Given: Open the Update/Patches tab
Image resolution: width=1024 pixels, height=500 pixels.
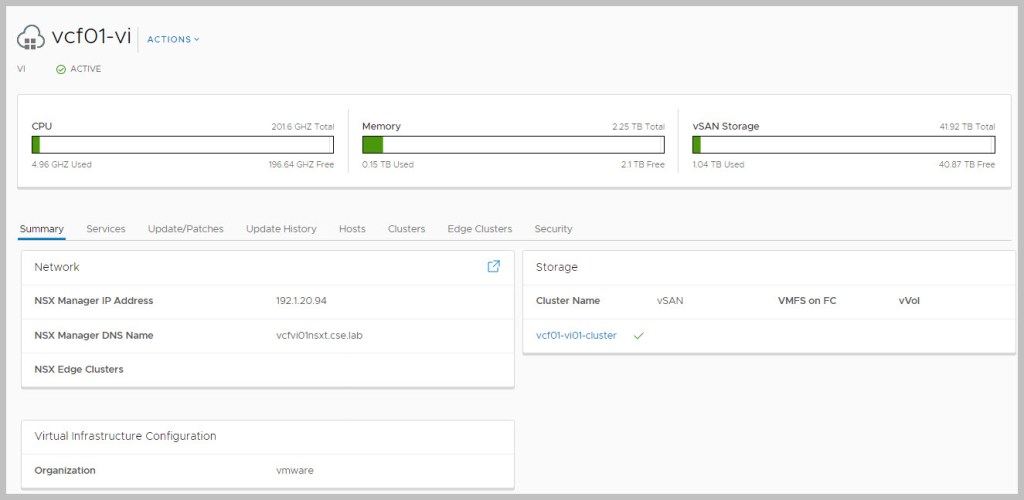Looking at the screenshot, I should click(185, 229).
